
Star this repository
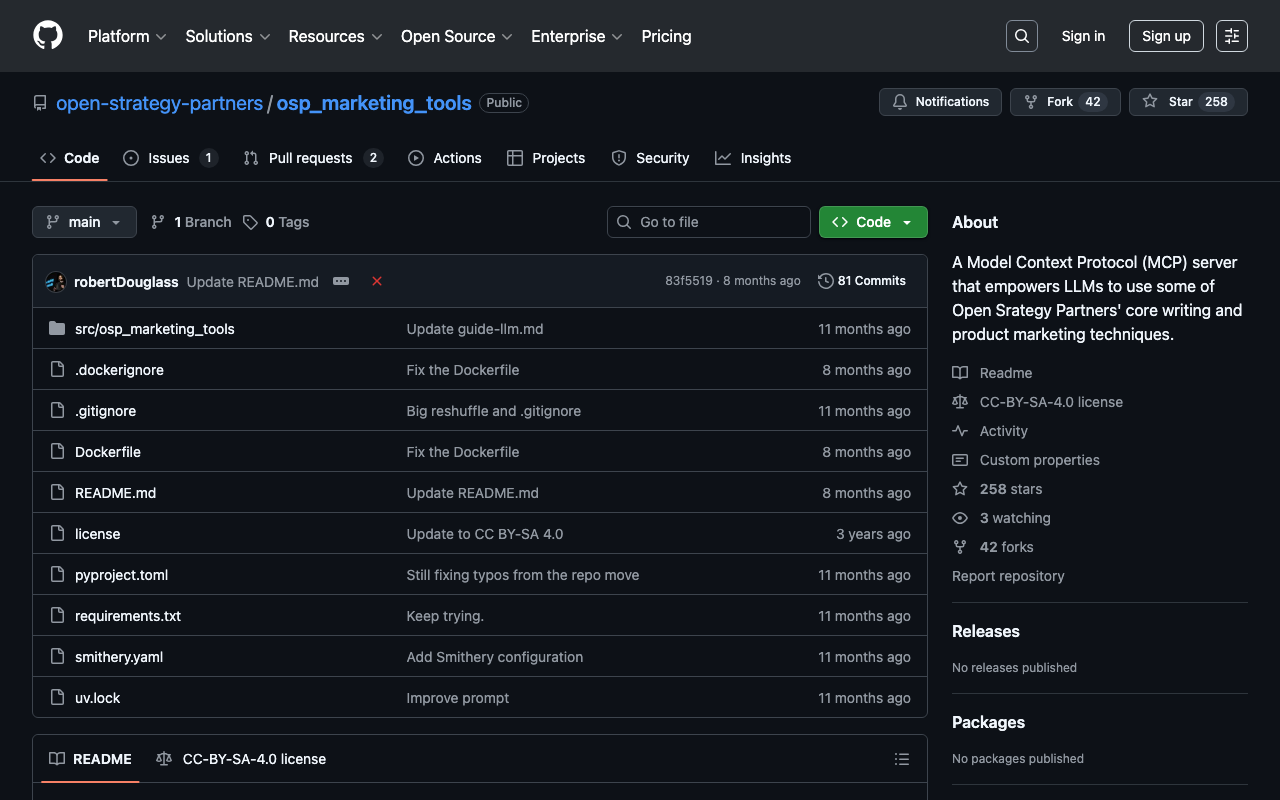(1188, 102)
